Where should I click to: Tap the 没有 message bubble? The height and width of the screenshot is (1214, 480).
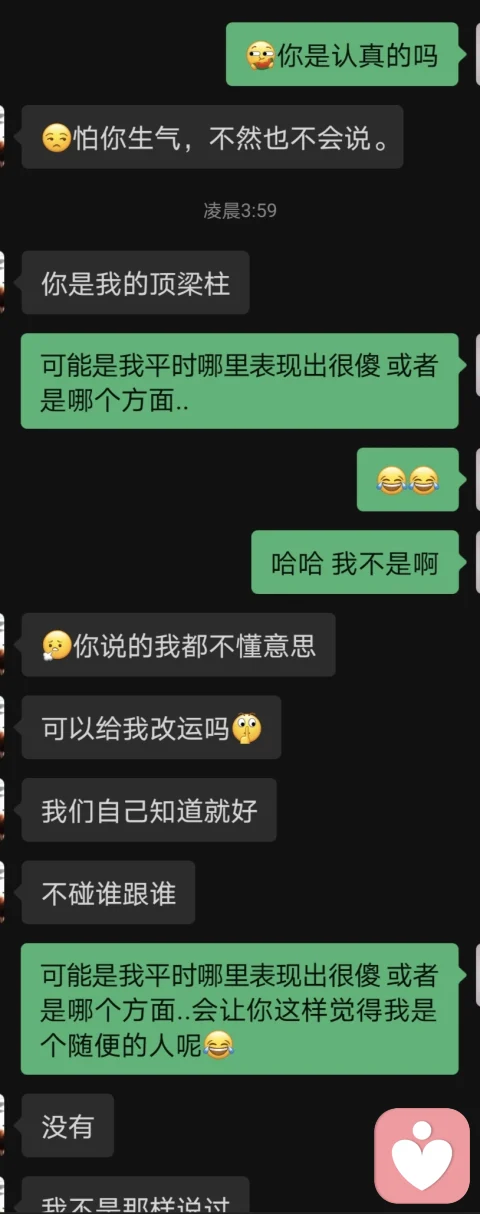pyautogui.click(x=67, y=1126)
